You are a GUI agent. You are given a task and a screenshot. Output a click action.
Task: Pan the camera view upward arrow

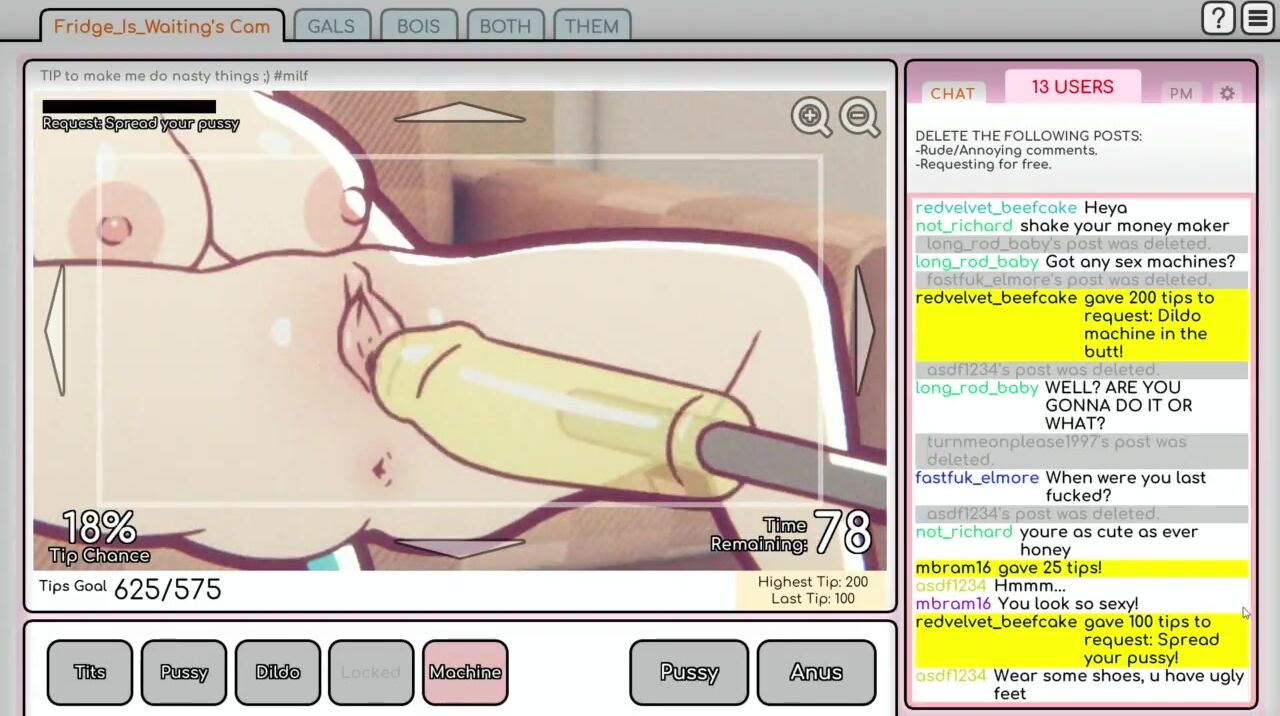(459, 112)
